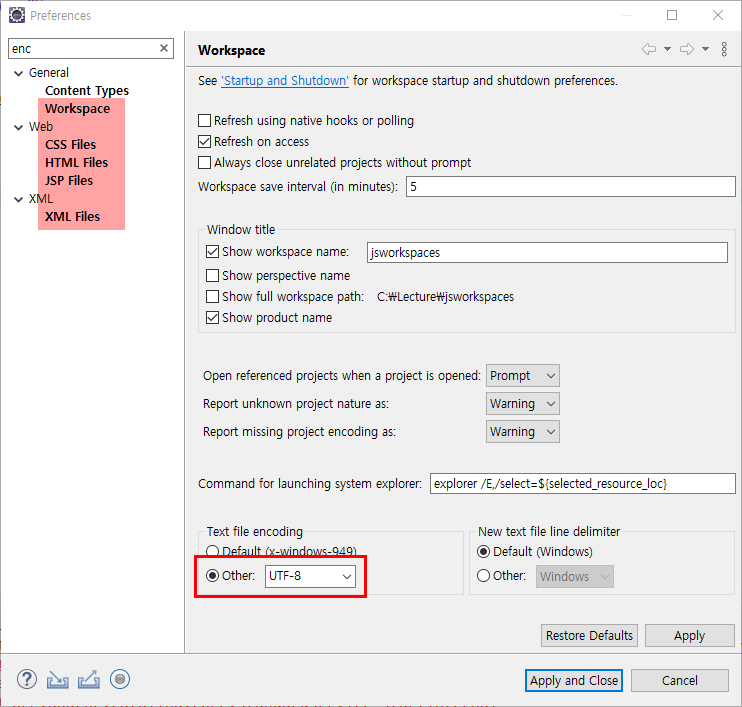The width and height of the screenshot is (742, 707).
Task: Collapse the Web tree node
Action: [18, 127]
